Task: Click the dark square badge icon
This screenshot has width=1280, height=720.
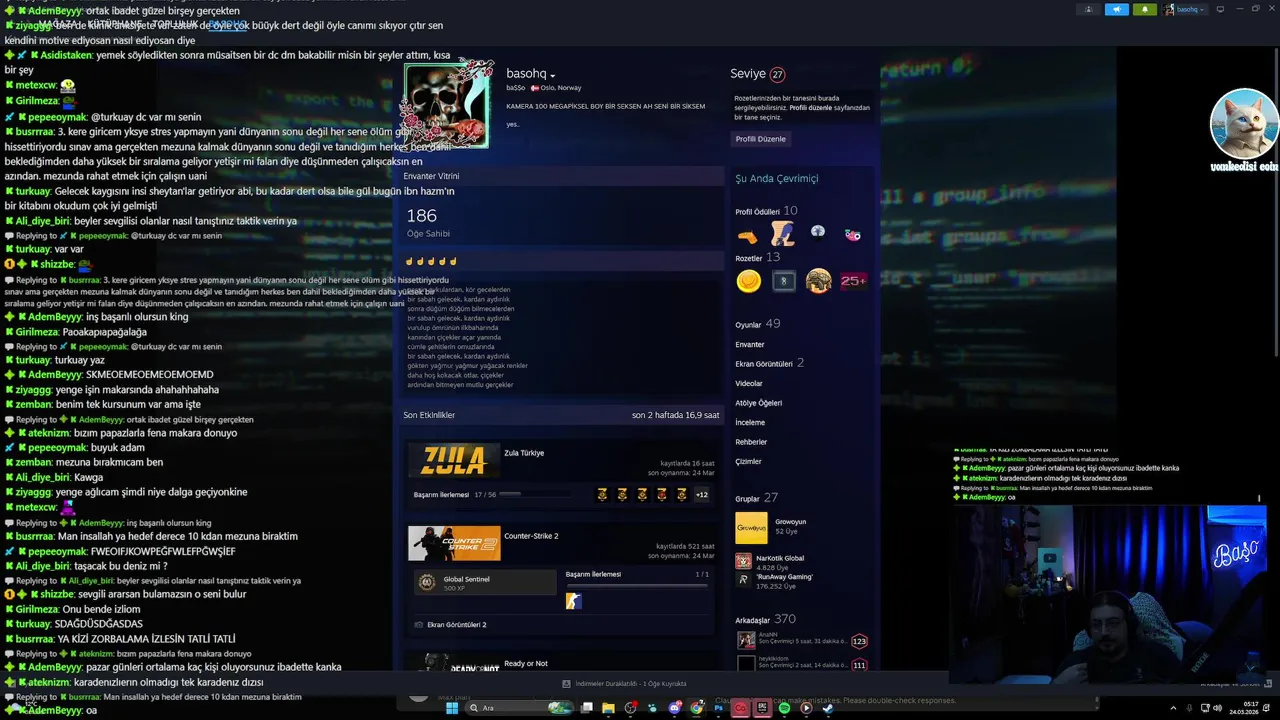Action: tap(783, 282)
